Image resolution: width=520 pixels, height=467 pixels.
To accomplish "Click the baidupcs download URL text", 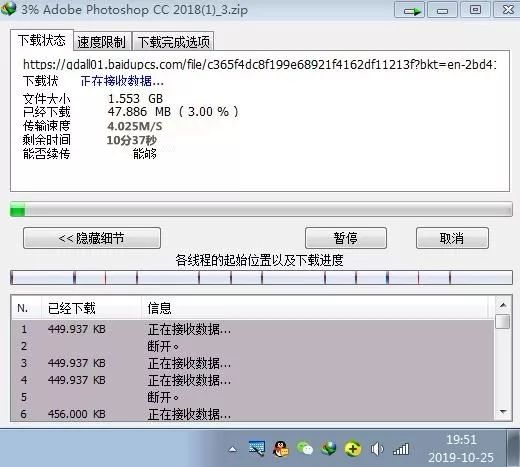I will (x=259, y=64).
